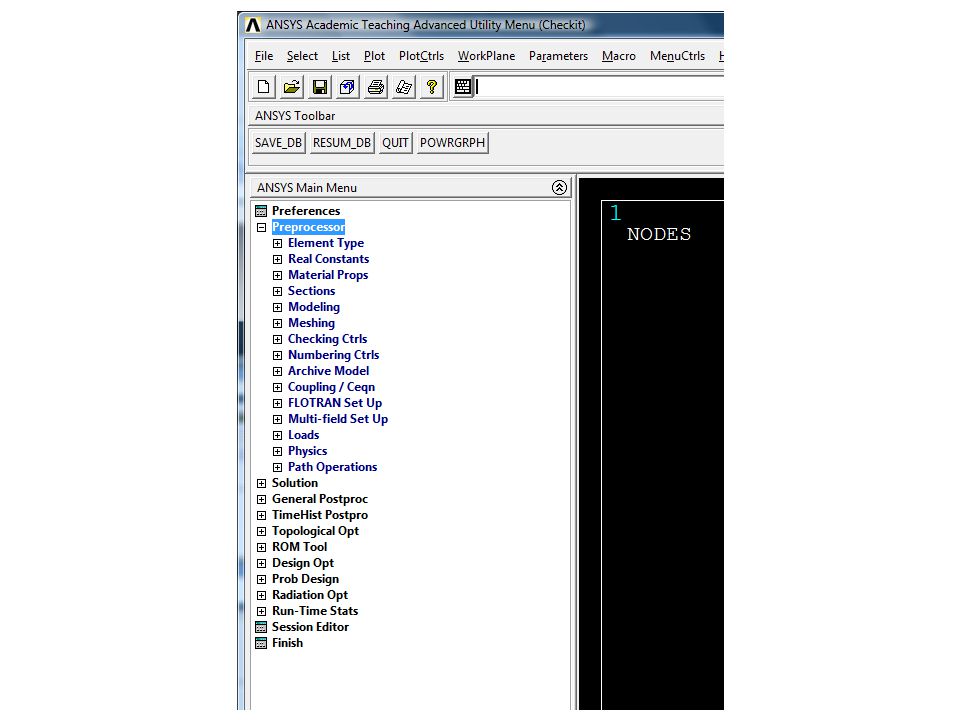Expand the Multi-field Set Up node
This screenshot has width=960, height=720.
277,419
